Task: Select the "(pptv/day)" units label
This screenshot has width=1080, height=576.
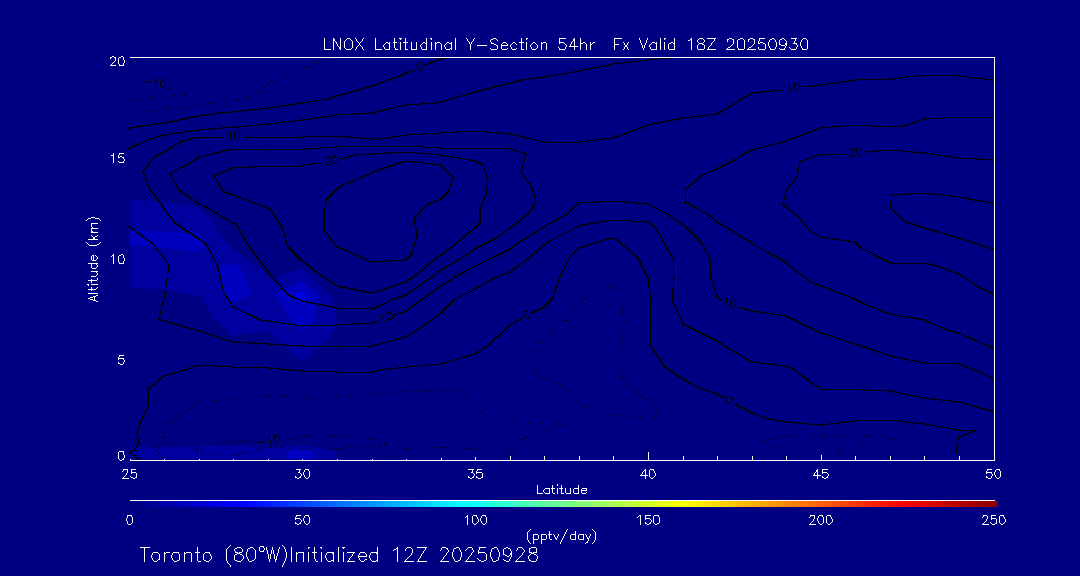Action: tap(562, 536)
